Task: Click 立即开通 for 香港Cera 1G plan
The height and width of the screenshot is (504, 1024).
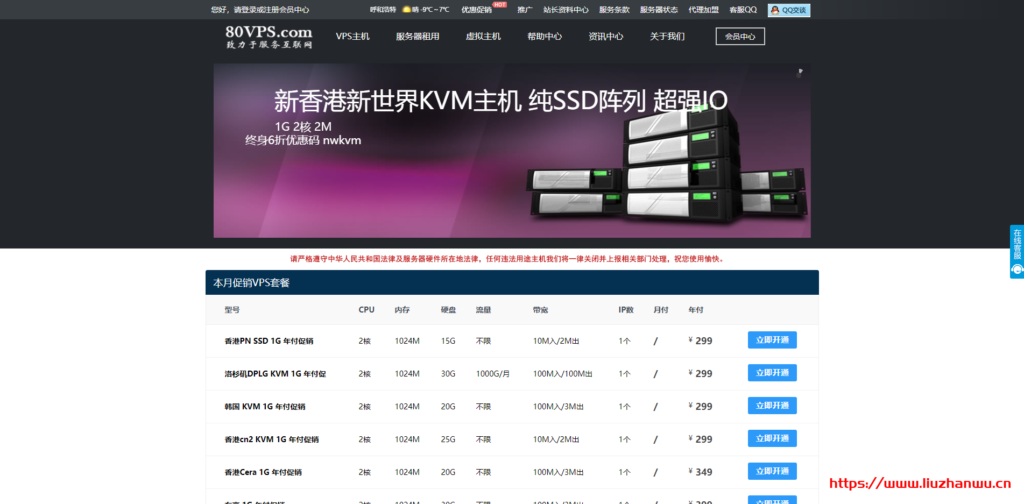Action: [x=772, y=471]
